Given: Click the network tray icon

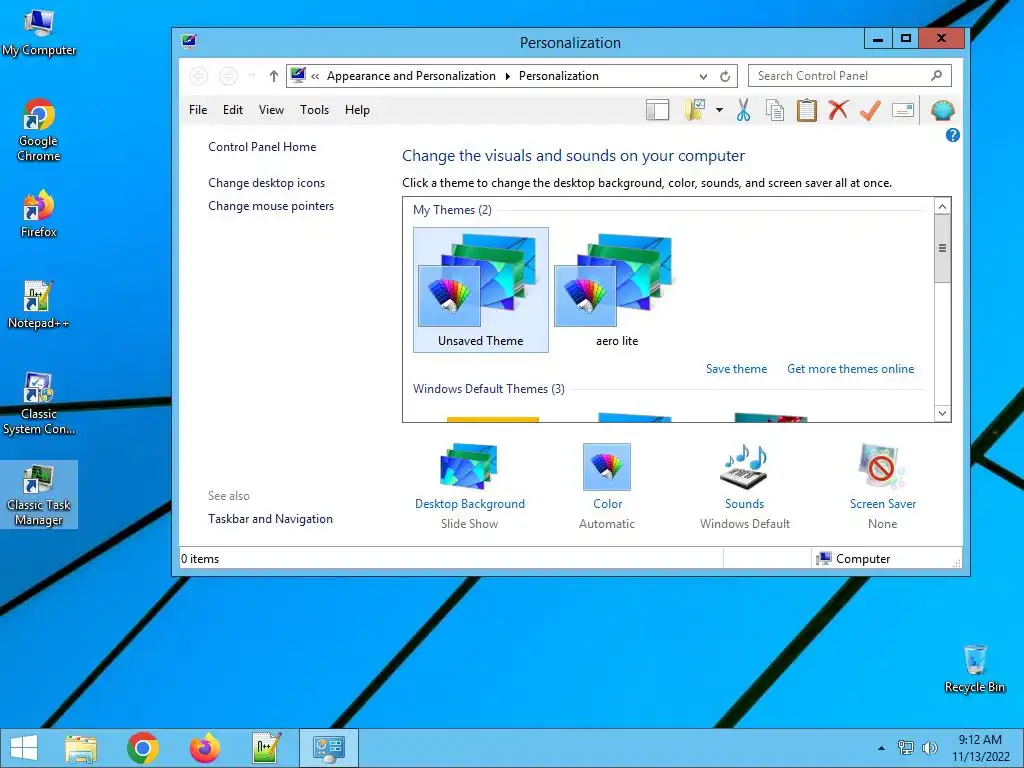Looking at the screenshot, I should point(906,748).
